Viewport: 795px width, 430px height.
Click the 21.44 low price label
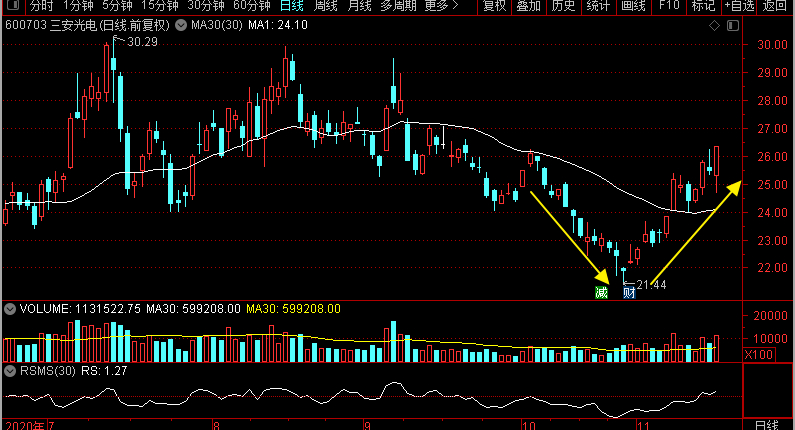[x=651, y=284]
